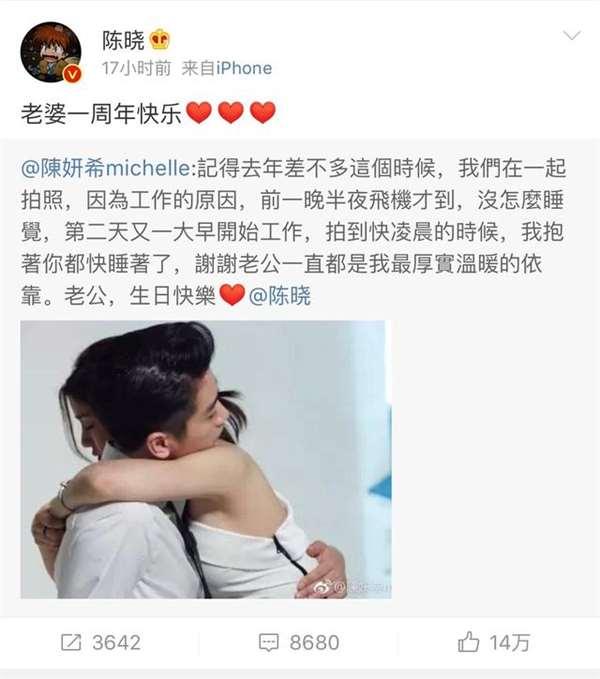Tap the thumbs-up like icon
Viewport: 600px width, 679px height.
pos(468,641)
